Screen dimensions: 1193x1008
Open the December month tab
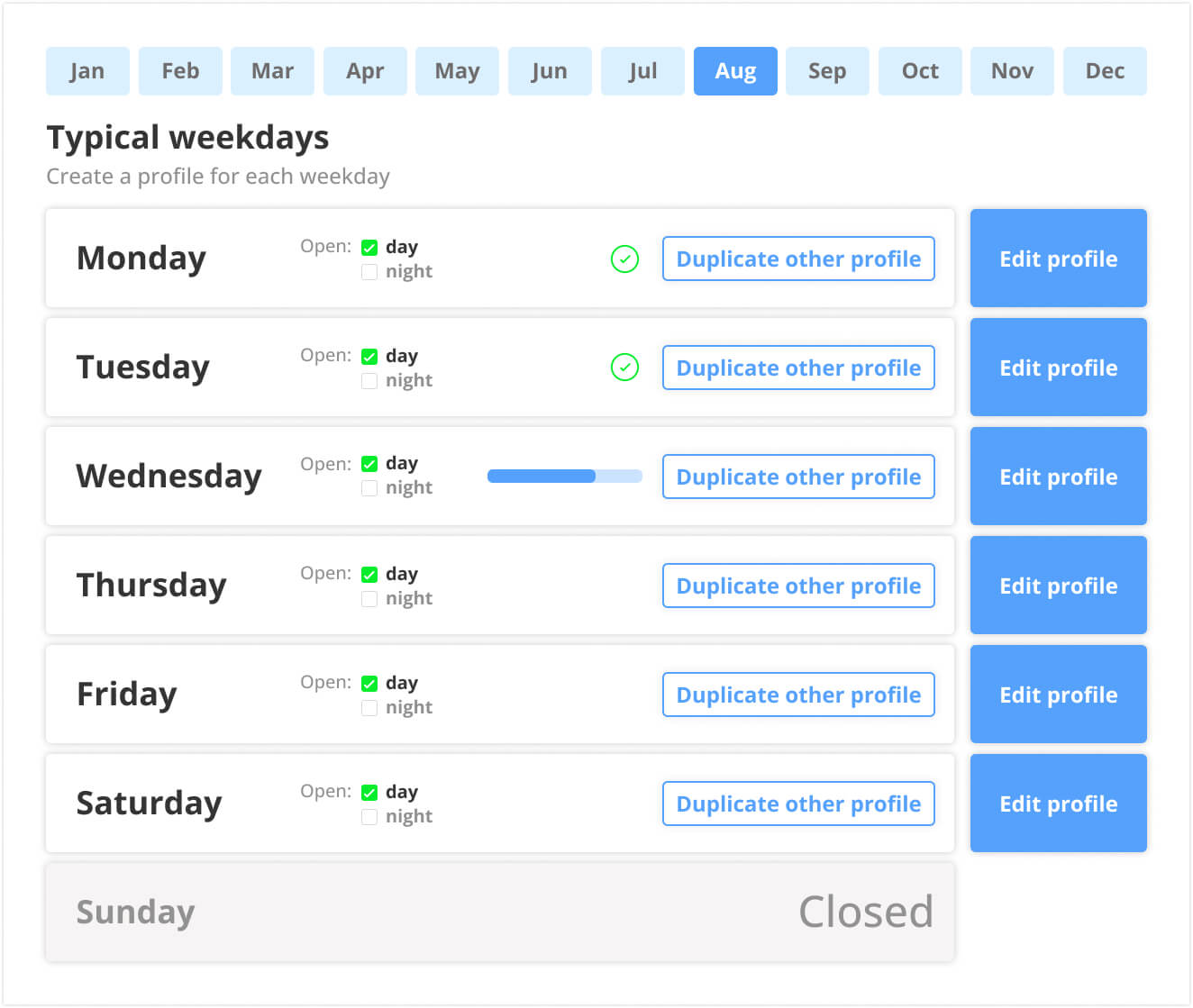pos(1105,70)
